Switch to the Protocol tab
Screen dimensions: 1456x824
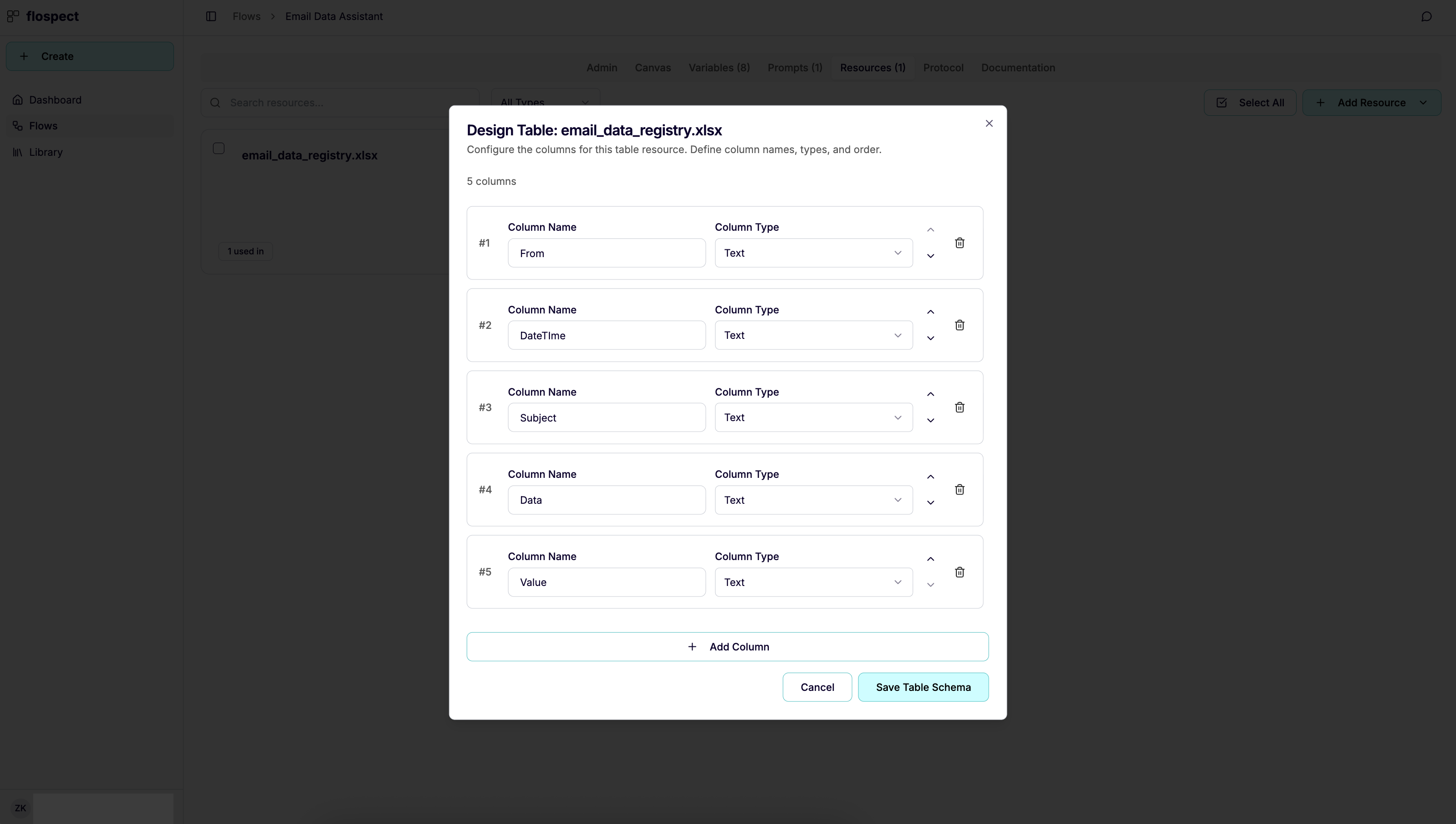(x=943, y=67)
